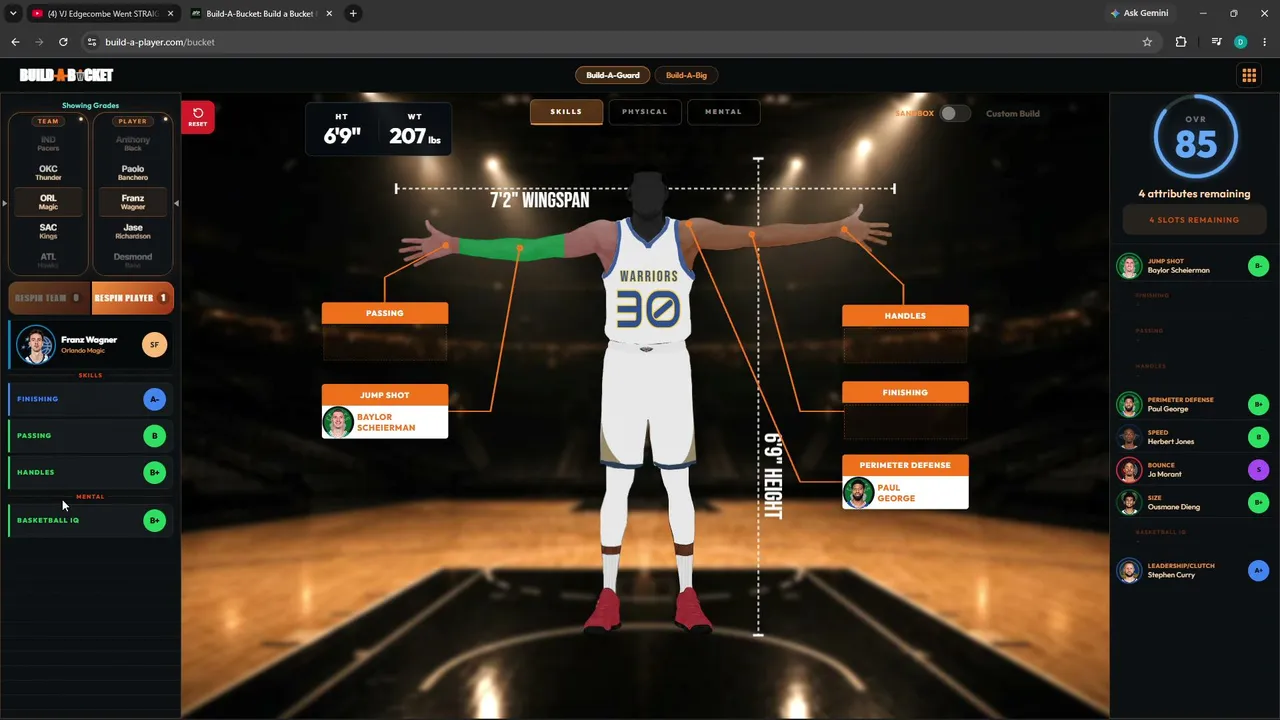Open the browser media controls icon
The width and height of the screenshot is (1280, 720).
tap(1216, 42)
